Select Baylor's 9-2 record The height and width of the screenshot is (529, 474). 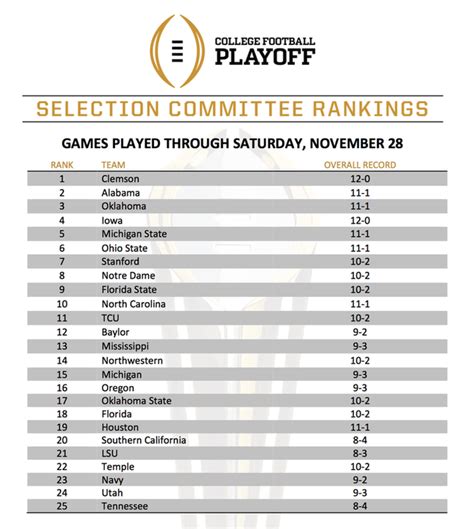360,332
